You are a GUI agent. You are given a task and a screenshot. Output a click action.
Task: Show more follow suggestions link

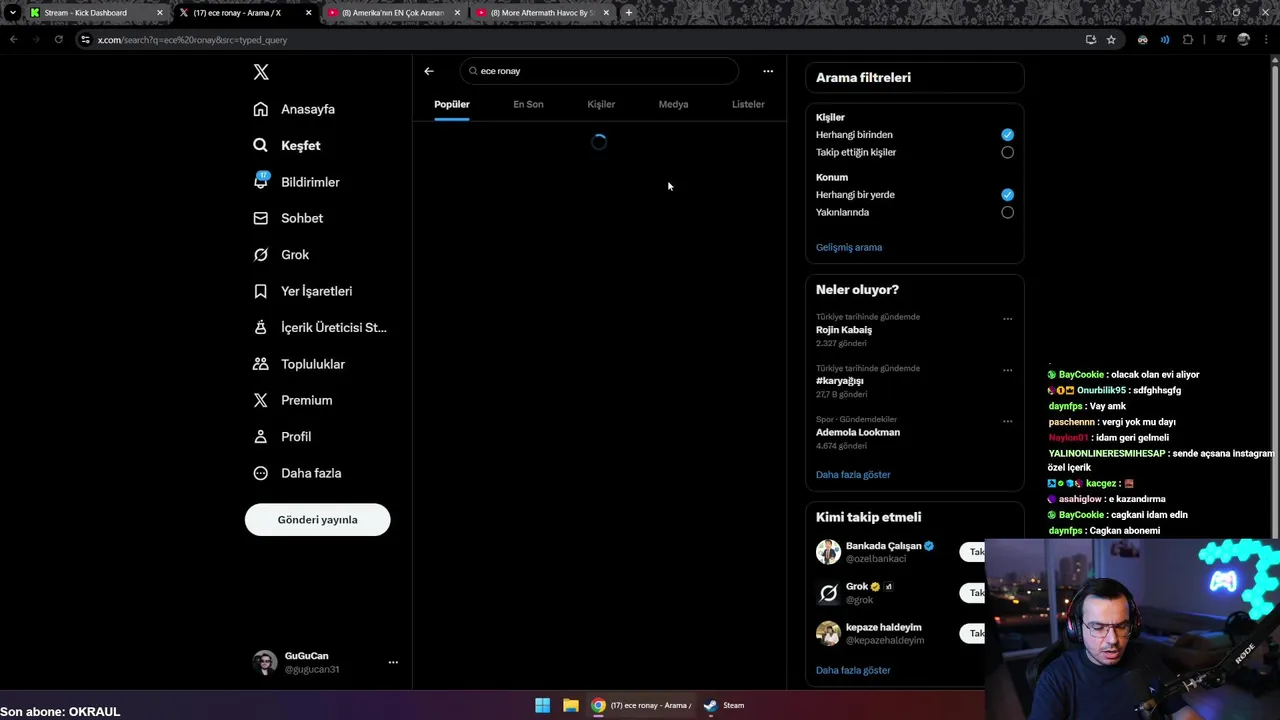853,670
